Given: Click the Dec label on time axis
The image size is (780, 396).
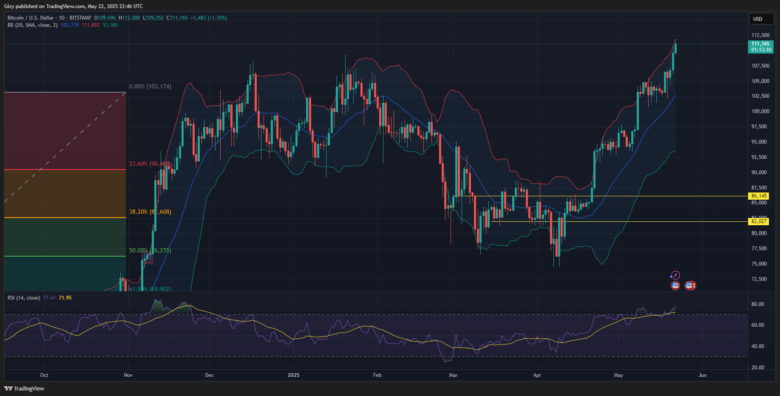Looking at the screenshot, I should (209, 374).
